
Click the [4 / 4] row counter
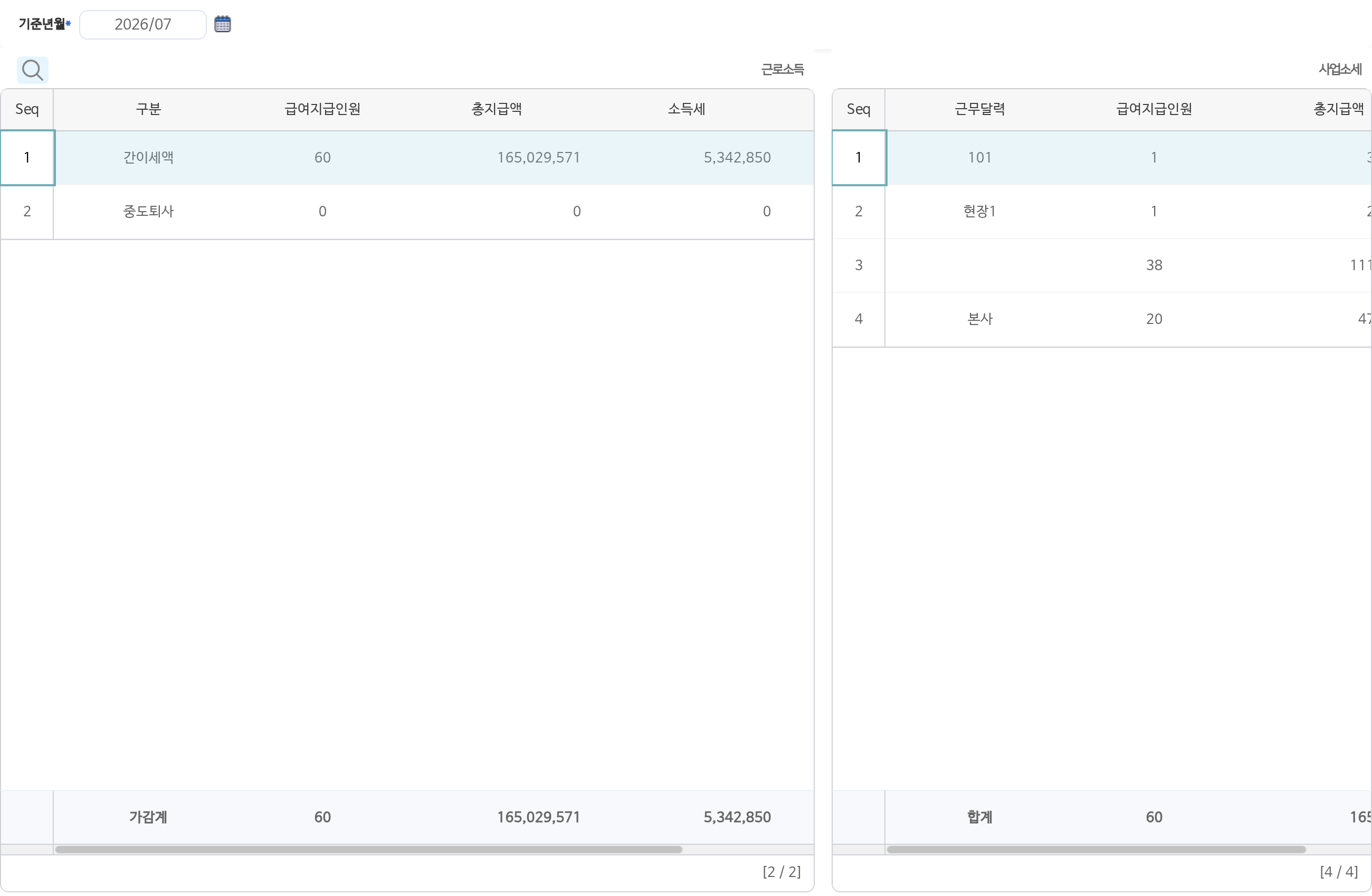tap(1339, 872)
